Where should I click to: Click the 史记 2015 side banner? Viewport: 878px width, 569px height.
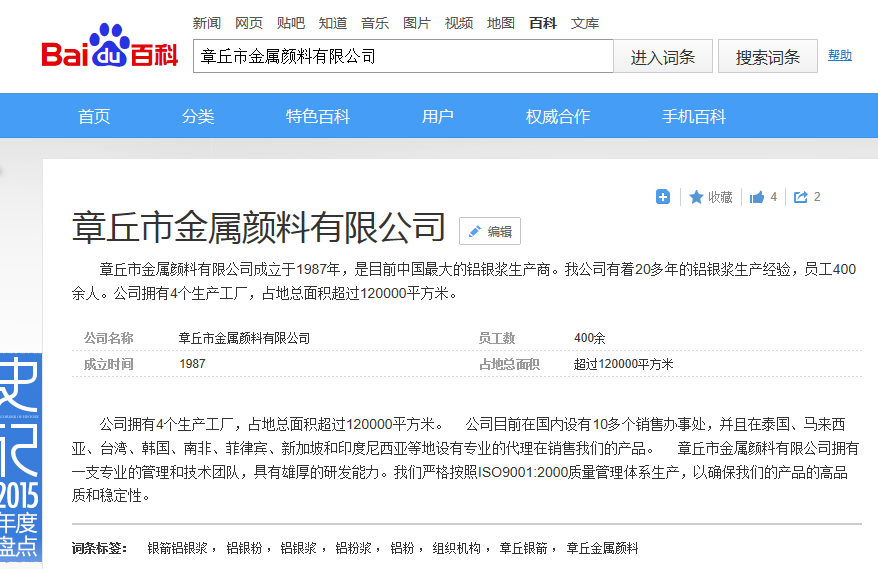coord(20,455)
